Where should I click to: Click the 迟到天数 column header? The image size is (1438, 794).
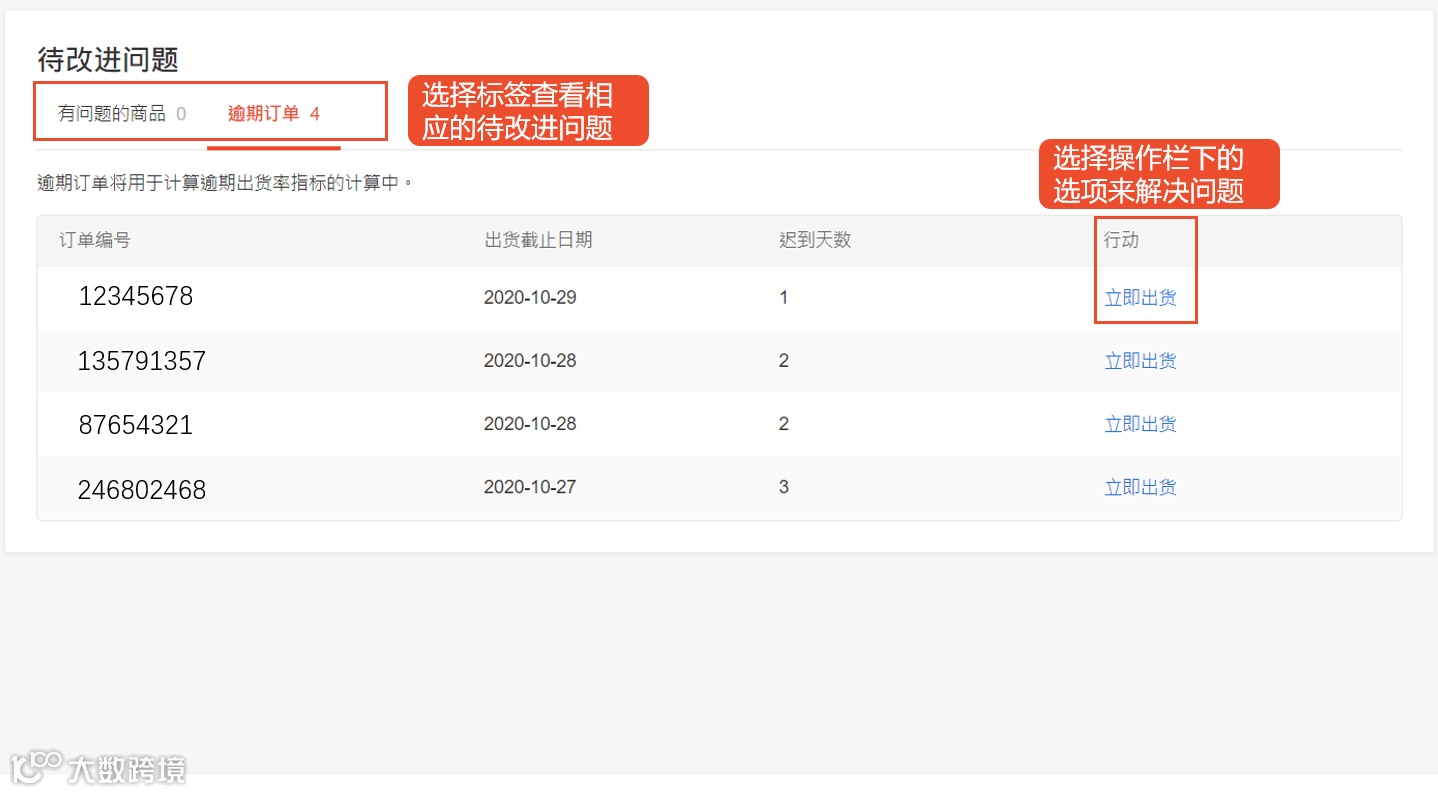coord(815,240)
